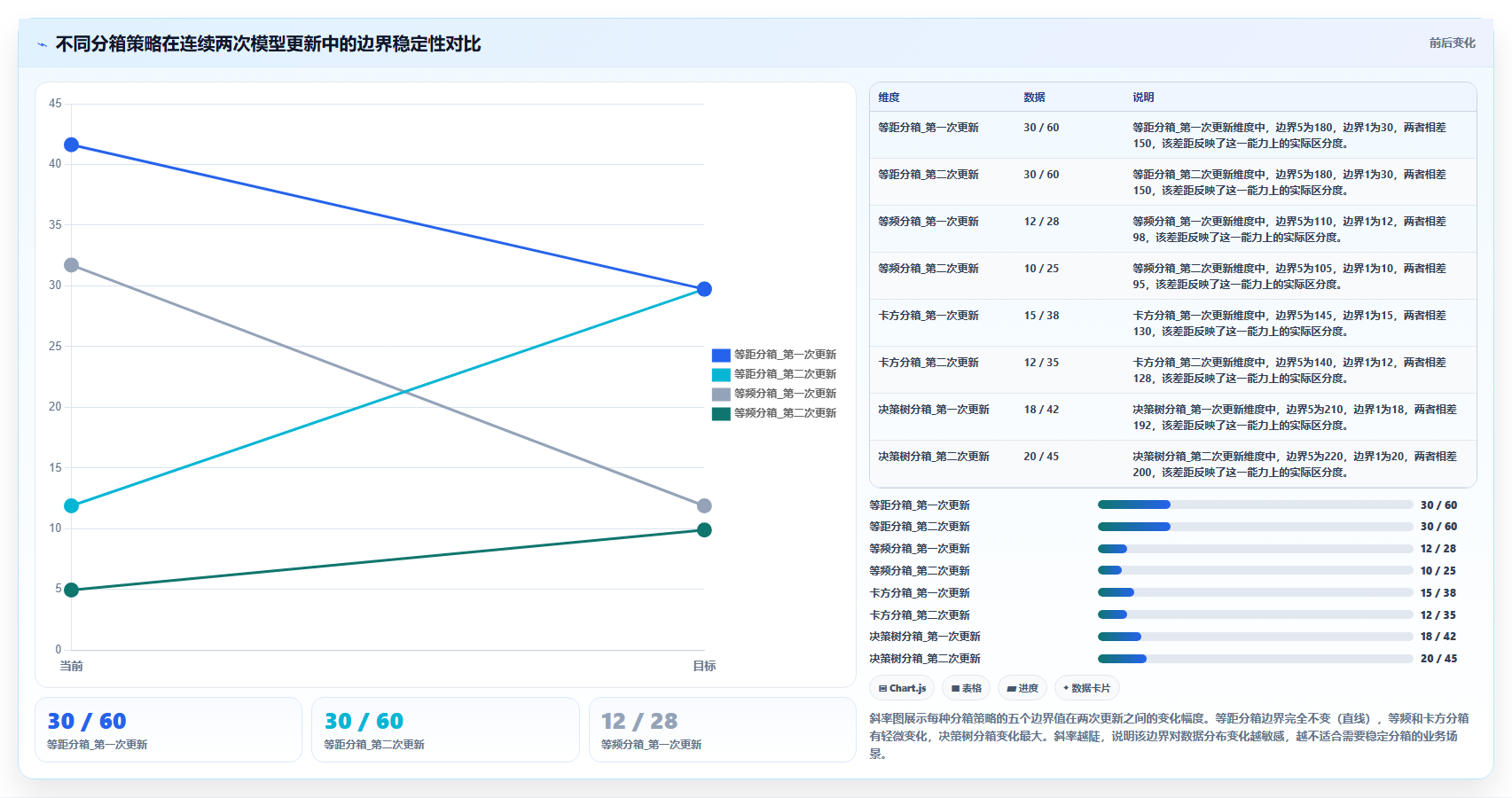Image resolution: width=1512 pixels, height=798 pixels.
Task: Click the gray data point near 32 at 当前
Action: click(72, 265)
